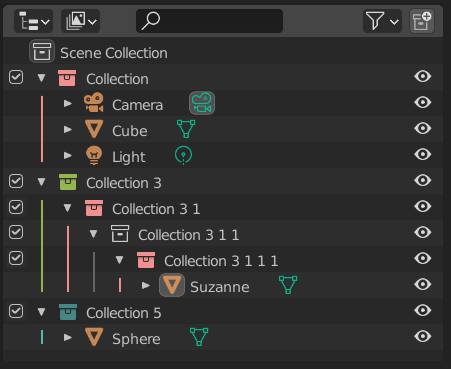Hide the Light with eye icon

(423, 154)
